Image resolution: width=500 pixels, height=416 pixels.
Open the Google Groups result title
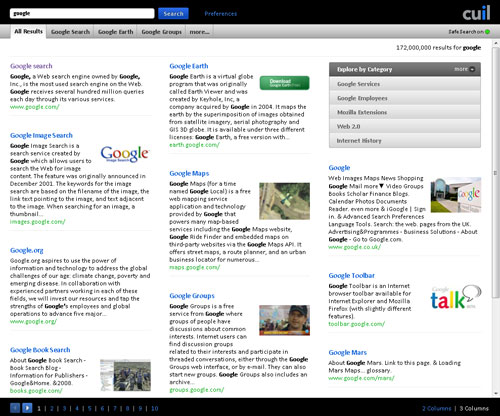point(192,296)
